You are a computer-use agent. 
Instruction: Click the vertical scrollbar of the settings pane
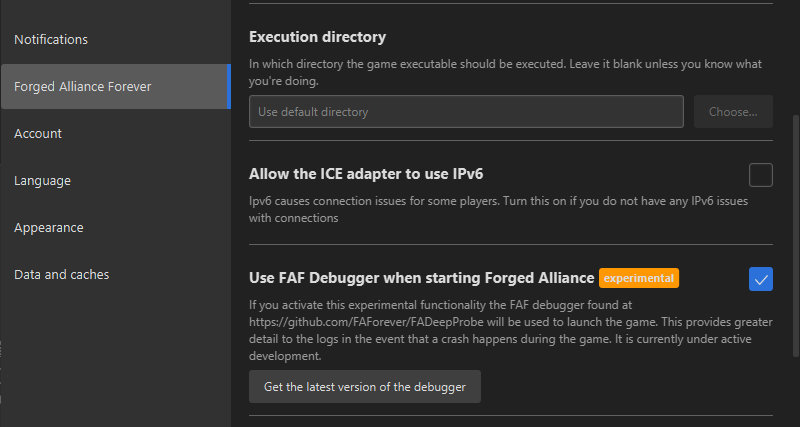pos(796,236)
